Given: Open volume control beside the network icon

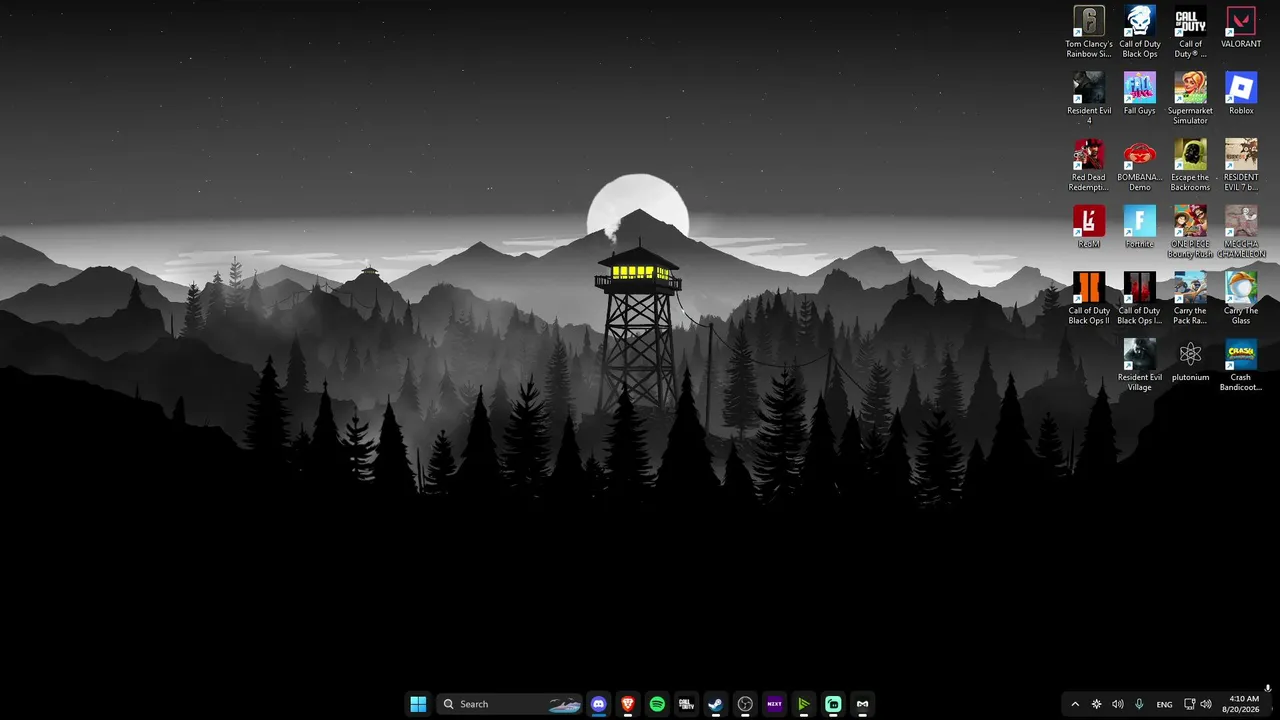Looking at the screenshot, I should pyautogui.click(x=1206, y=704).
